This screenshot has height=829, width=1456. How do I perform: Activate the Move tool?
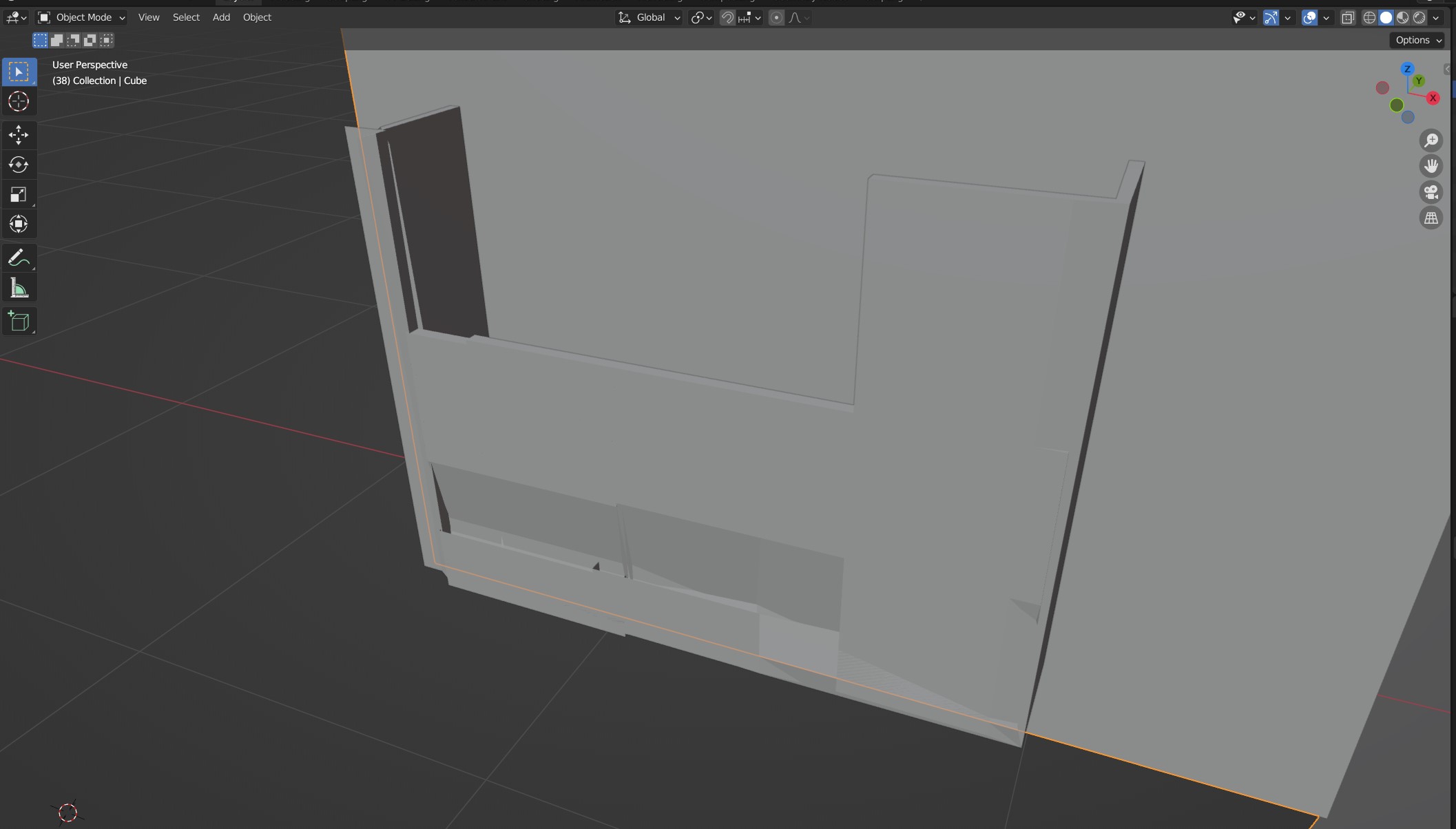[x=19, y=134]
